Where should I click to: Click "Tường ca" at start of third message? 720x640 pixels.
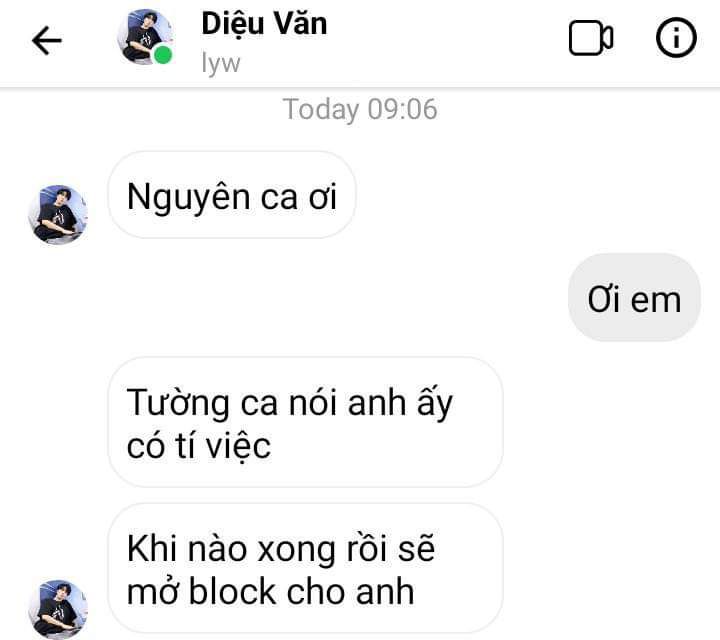(202, 403)
